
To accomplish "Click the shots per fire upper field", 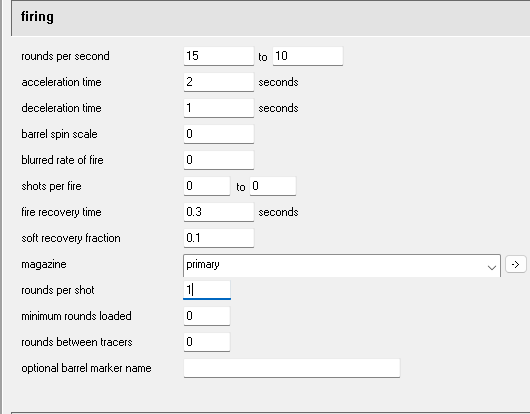I will (273, 186).
